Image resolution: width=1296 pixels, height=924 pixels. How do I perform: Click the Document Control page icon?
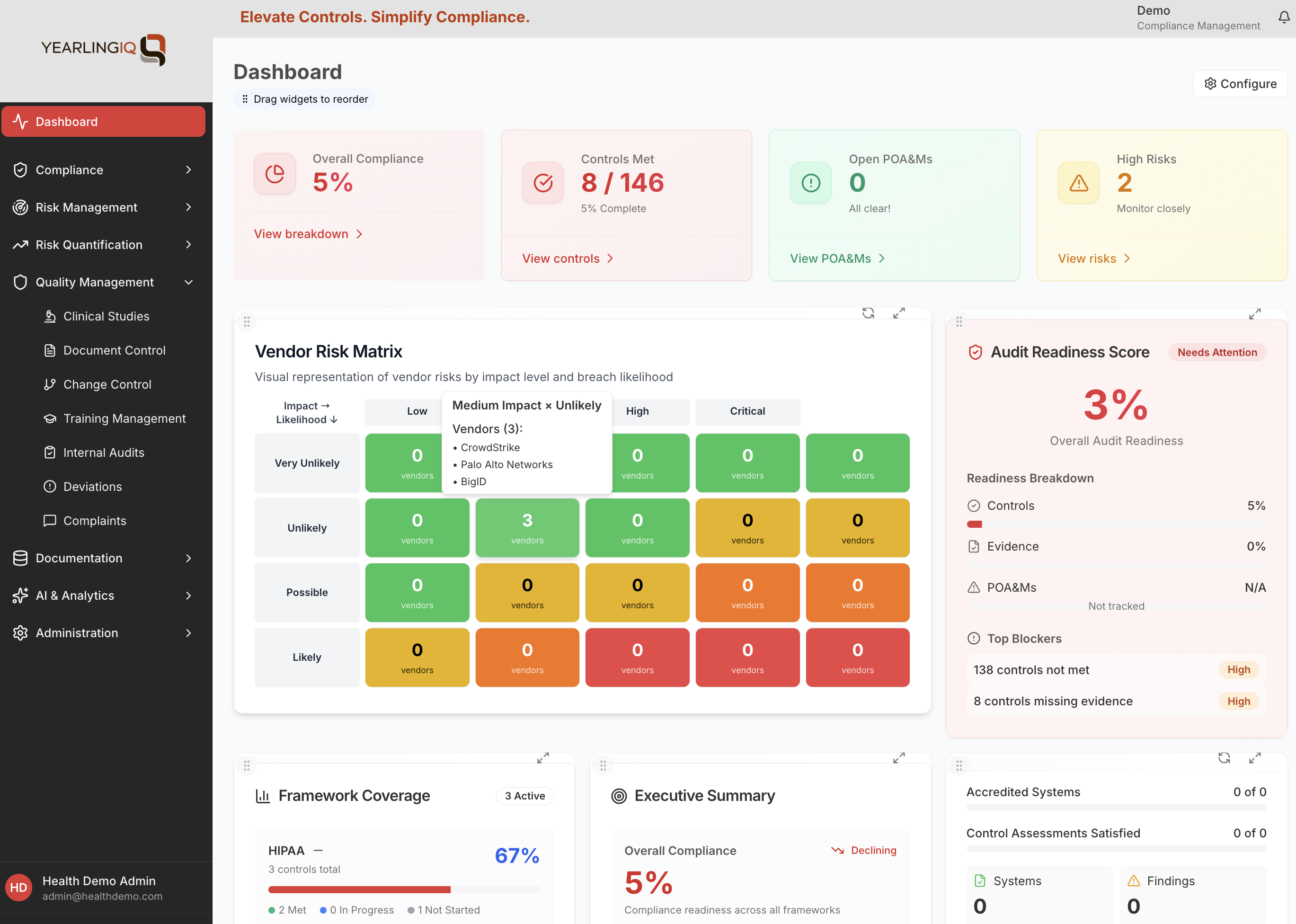pos(50,350)
